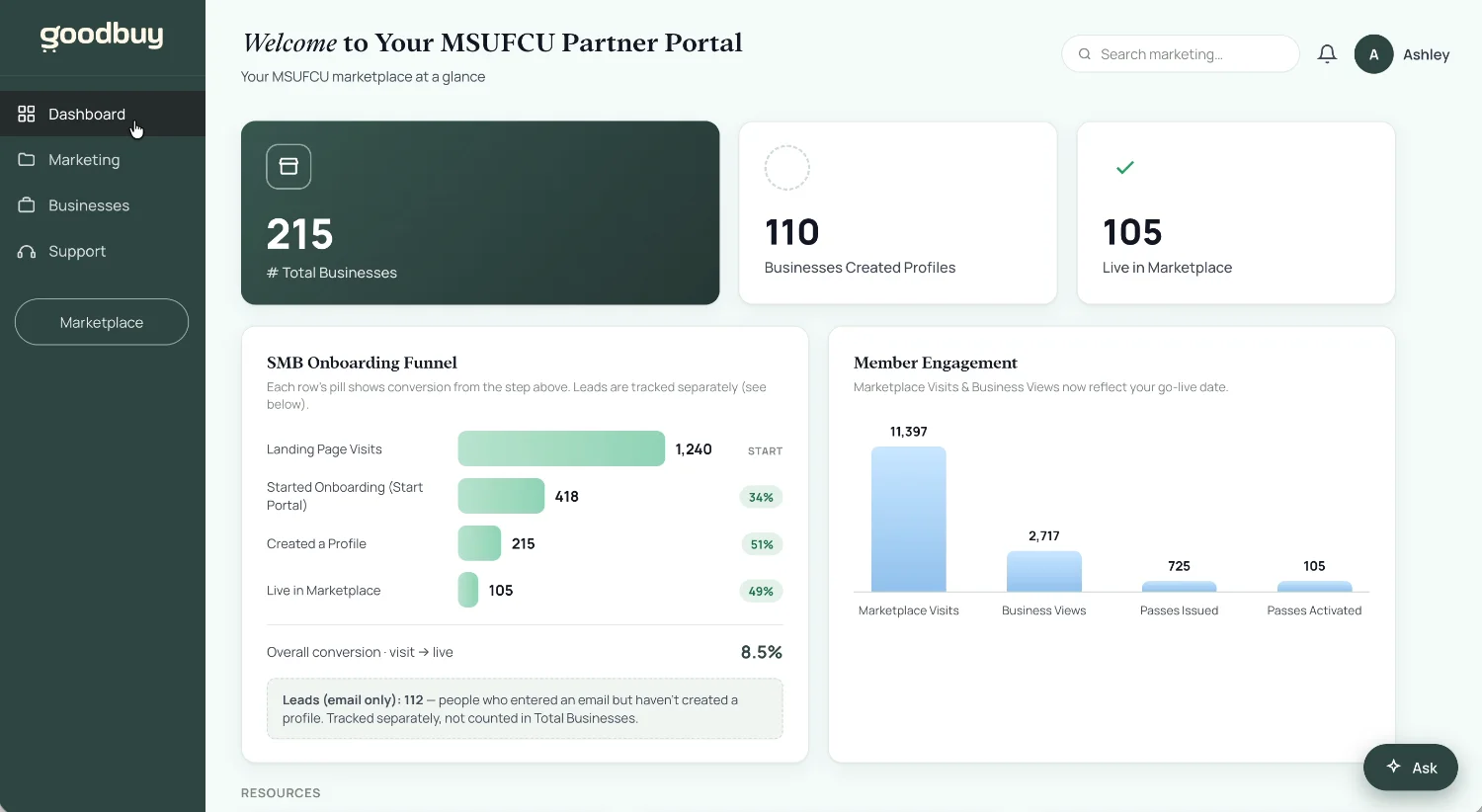Go to the Businesses section

point(103,205)
